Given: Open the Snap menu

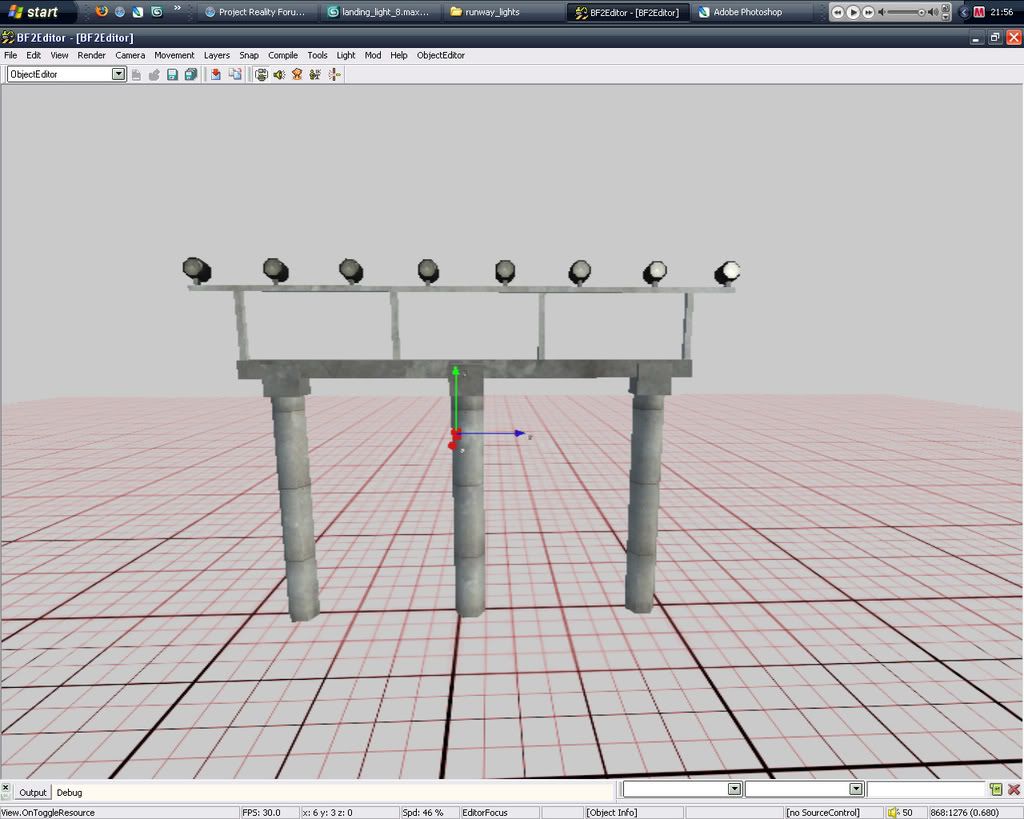Looking at the screenshot, I should pyautogui.click(x=248, y=55).
